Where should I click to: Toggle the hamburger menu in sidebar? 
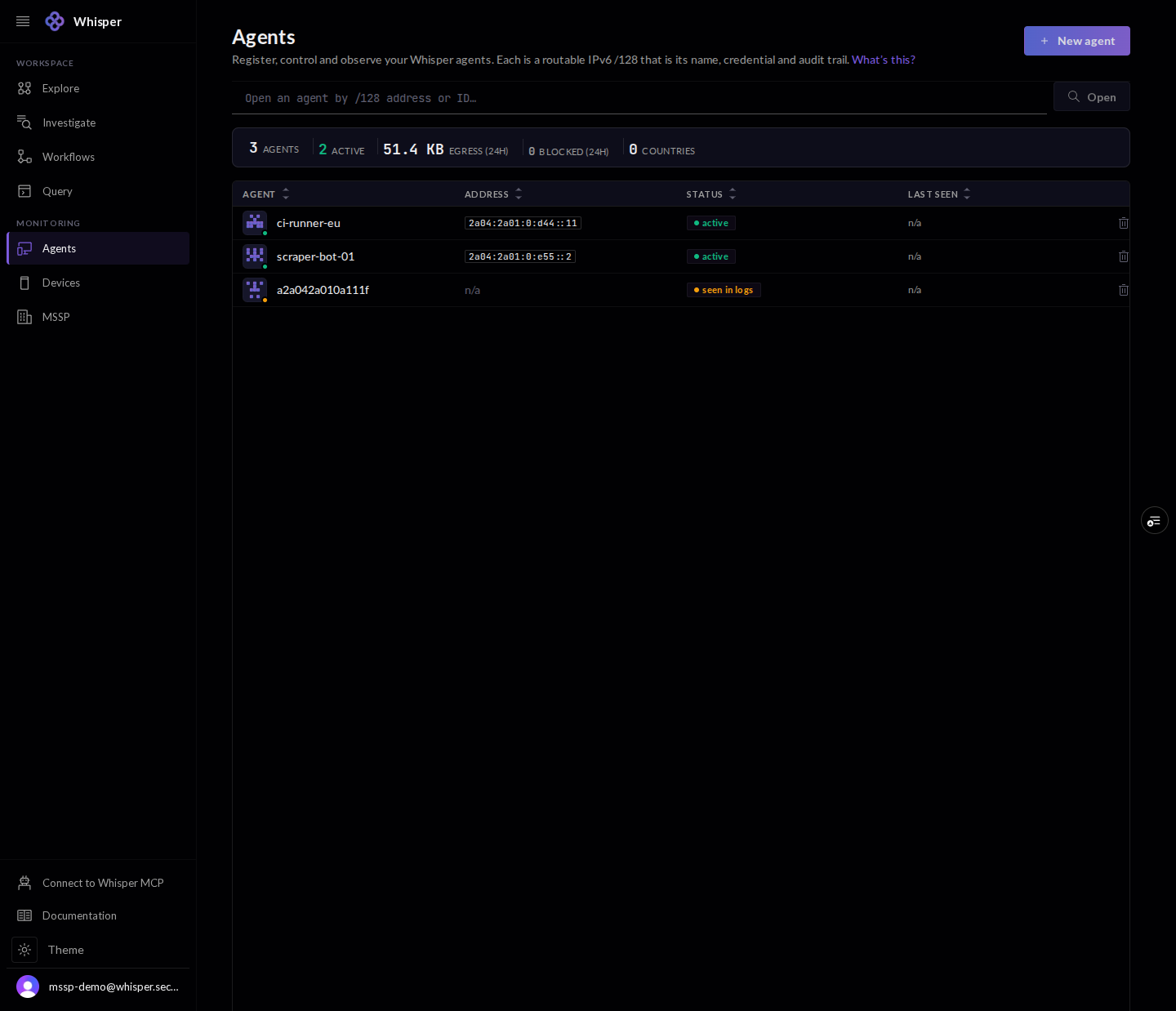click(23, 21)
